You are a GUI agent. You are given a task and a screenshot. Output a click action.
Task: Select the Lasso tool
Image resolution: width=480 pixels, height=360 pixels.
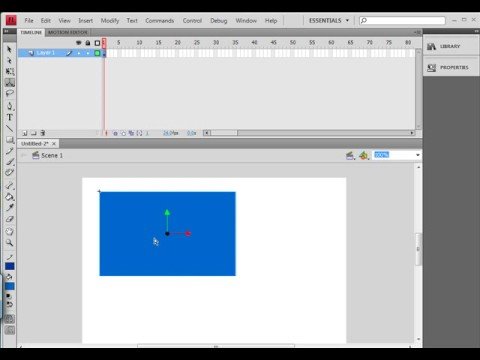(x=10, y=93)
